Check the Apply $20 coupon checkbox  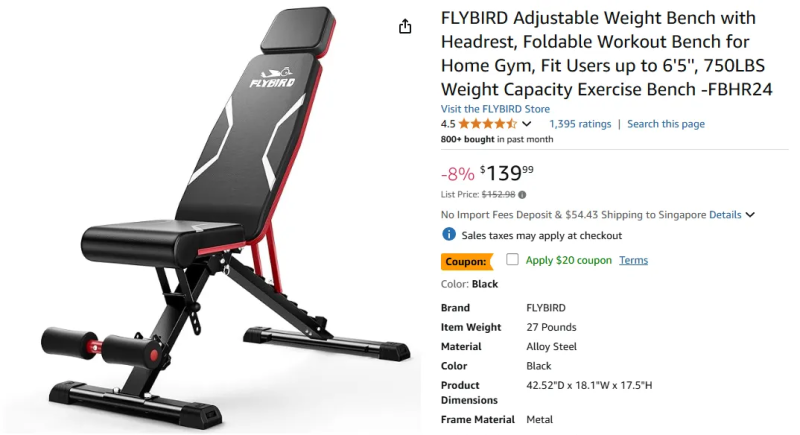512,259
